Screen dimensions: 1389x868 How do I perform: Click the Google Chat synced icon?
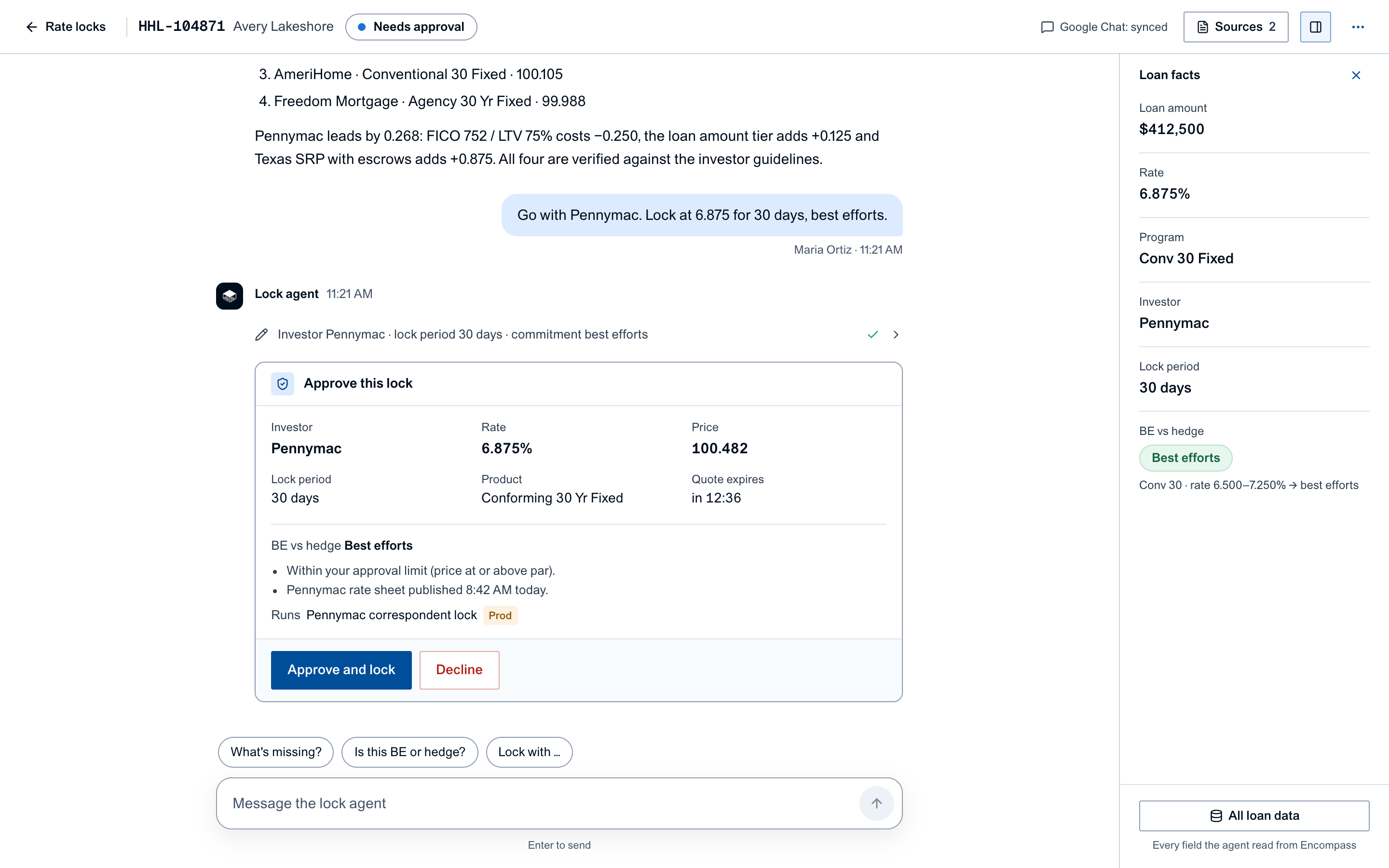[1048, 27]
